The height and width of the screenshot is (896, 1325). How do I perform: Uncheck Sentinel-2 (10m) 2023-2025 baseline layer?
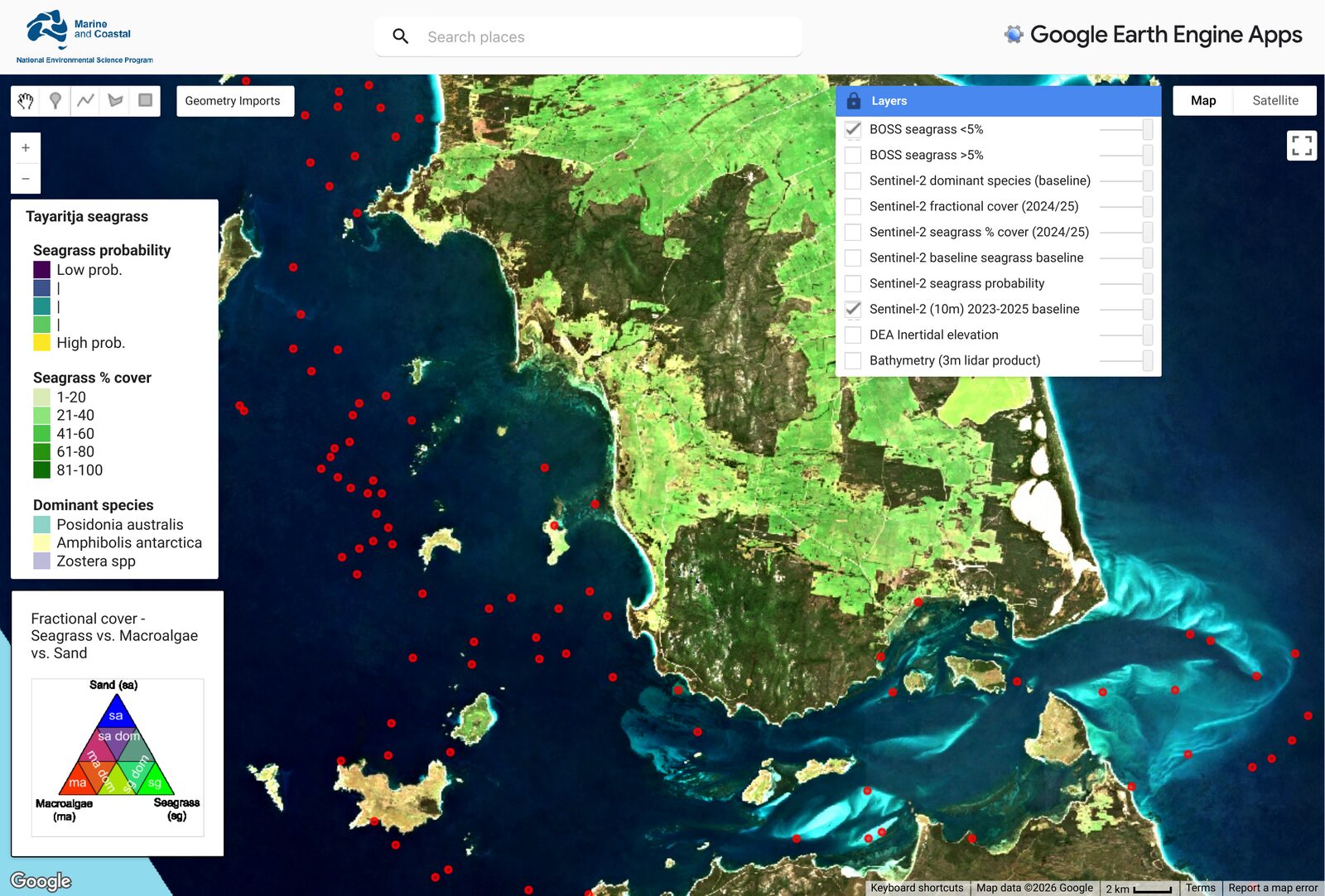click(x=853, y=309)
